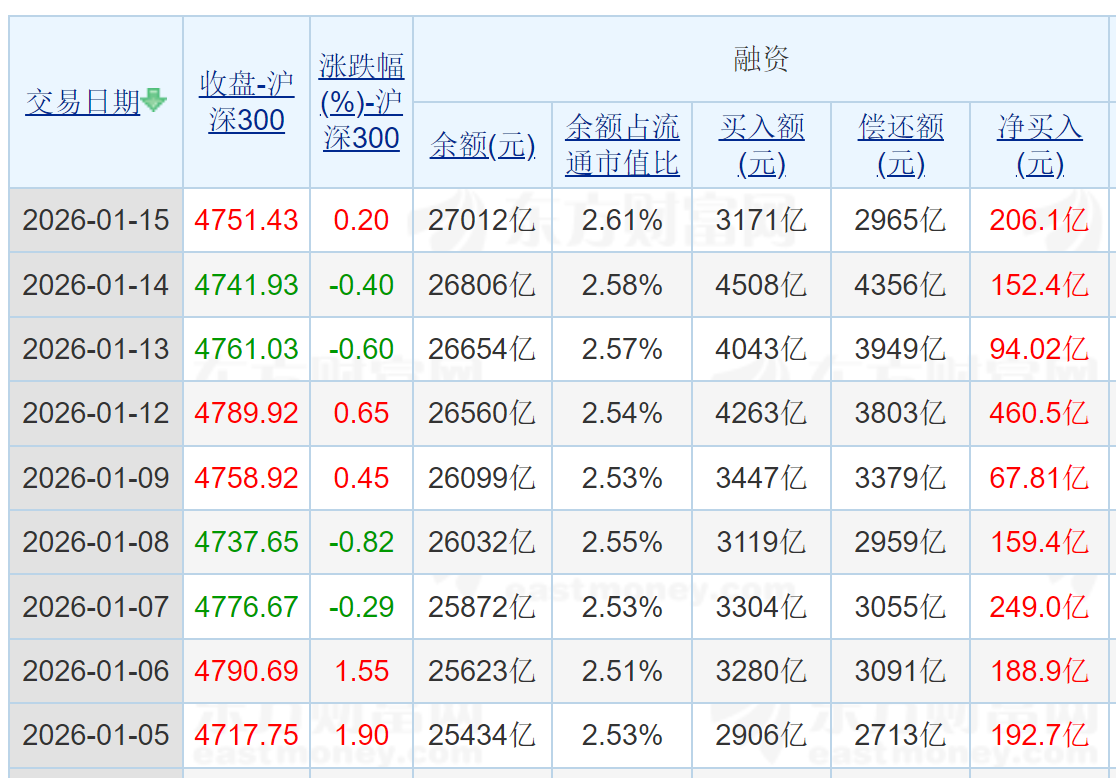This screenshot has height=778, width=1116.
Task: Click the 涨跌幅(%)-沪深300 header link
Action: [x=361, y=101]
